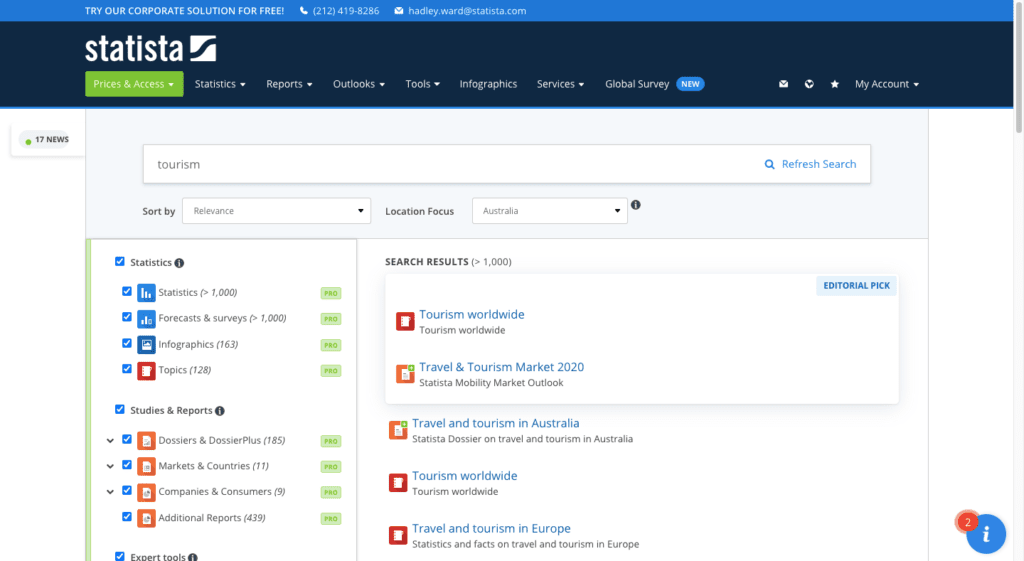Open Prices & Access dropdown button
The width and height of the screenshot is (1024, 561).
coord(134,84)
